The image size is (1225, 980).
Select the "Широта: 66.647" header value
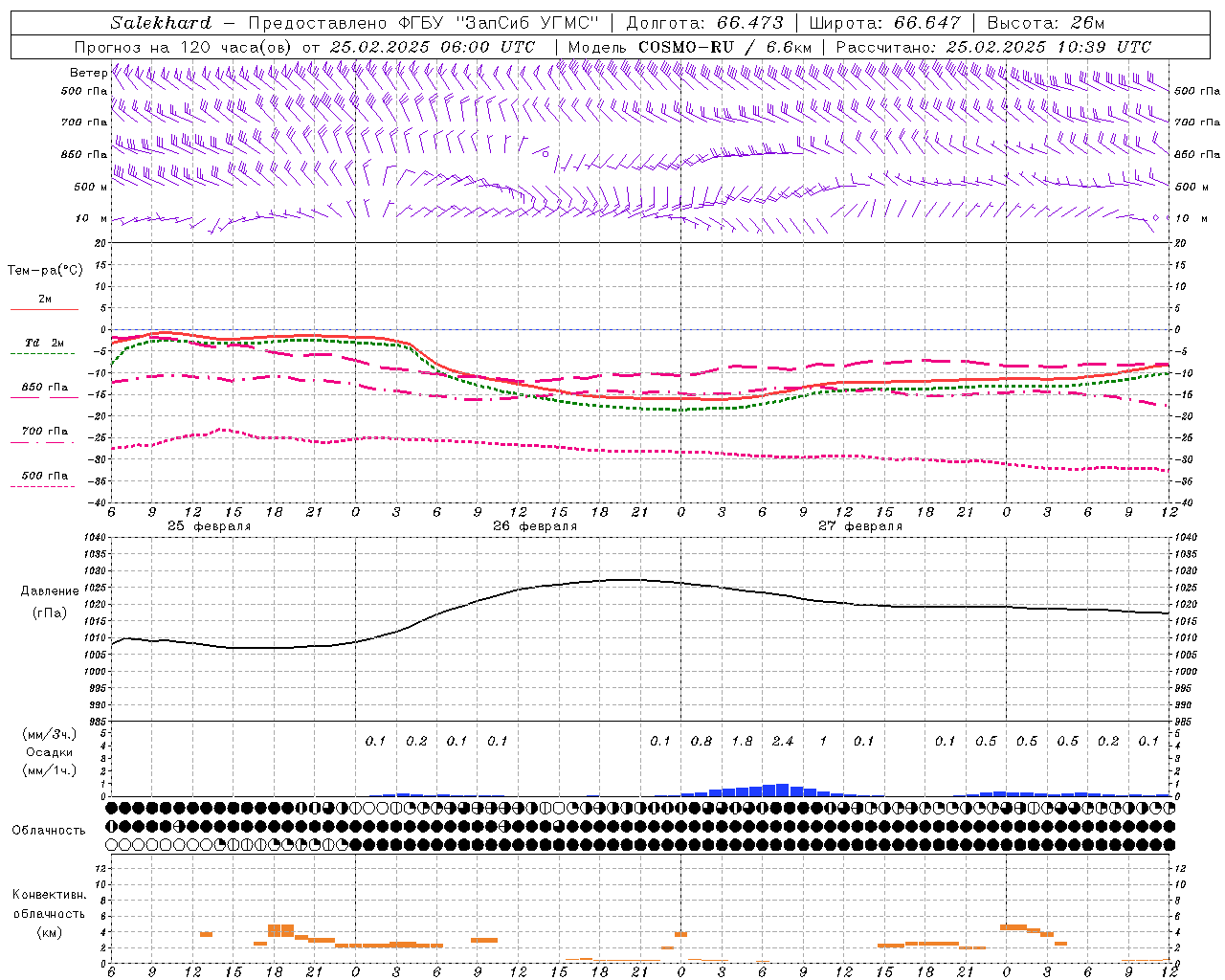(884, 23)
